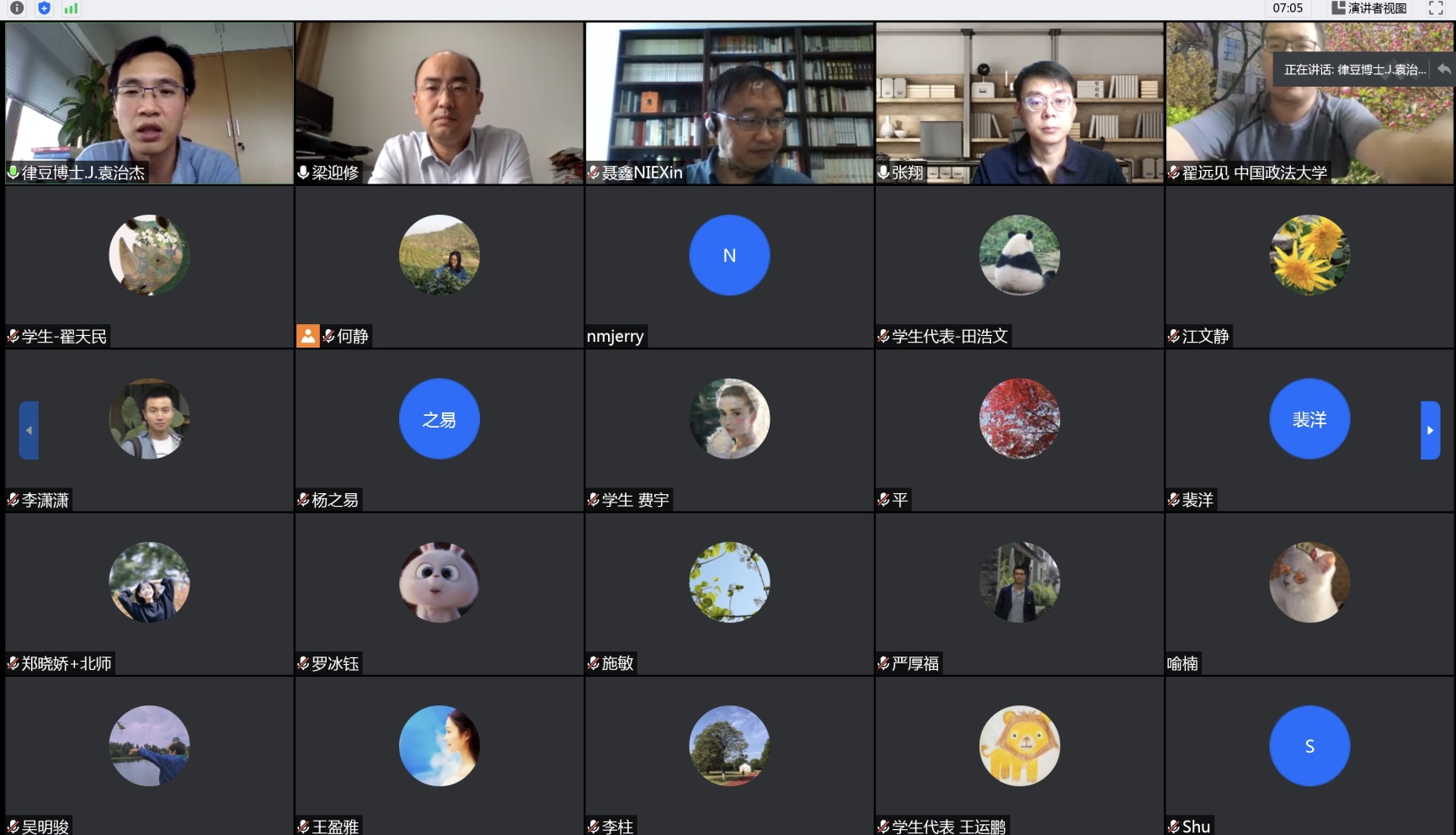The height and width of the screenshot is (835, 1456).
Task: Open the meeting info icon
Action: pyautogui.click(x=17, y=8)
